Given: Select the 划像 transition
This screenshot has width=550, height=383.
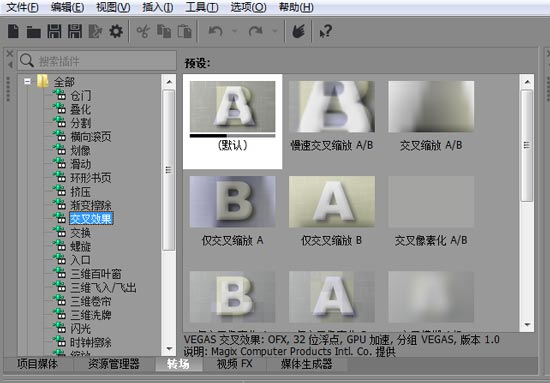Looking at the screenshot, I should (81, 150).
